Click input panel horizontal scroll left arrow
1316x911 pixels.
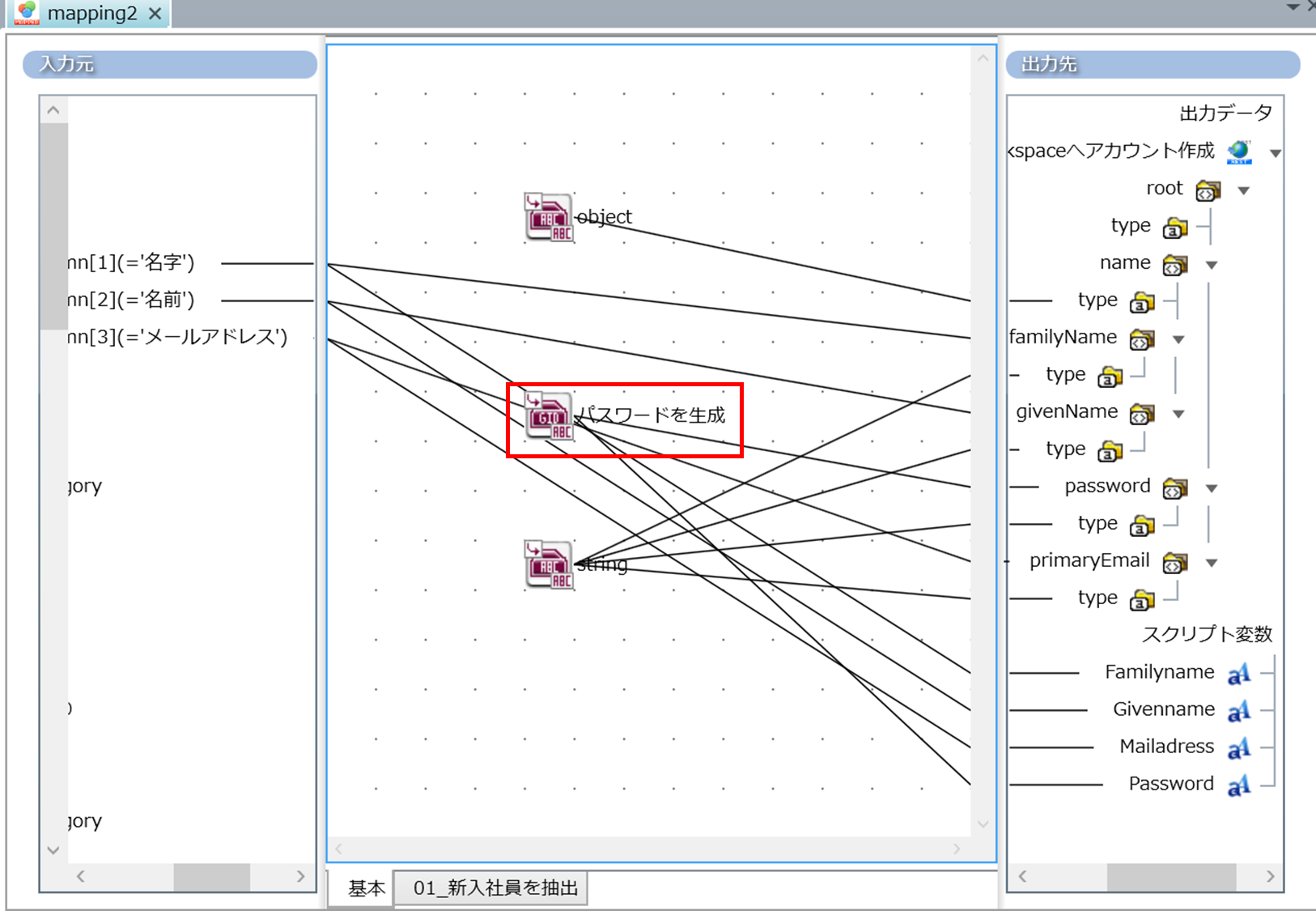(x=80, y=876)
